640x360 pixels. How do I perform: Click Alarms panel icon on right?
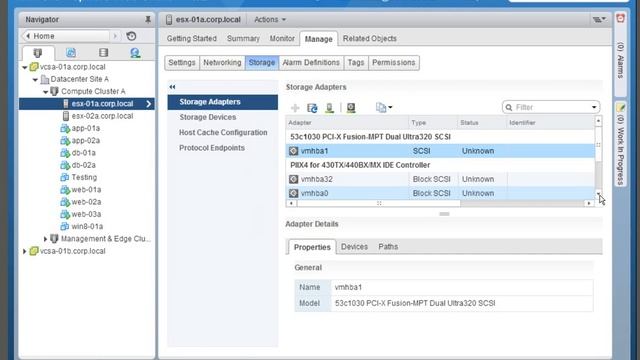(x=620, y=18)
